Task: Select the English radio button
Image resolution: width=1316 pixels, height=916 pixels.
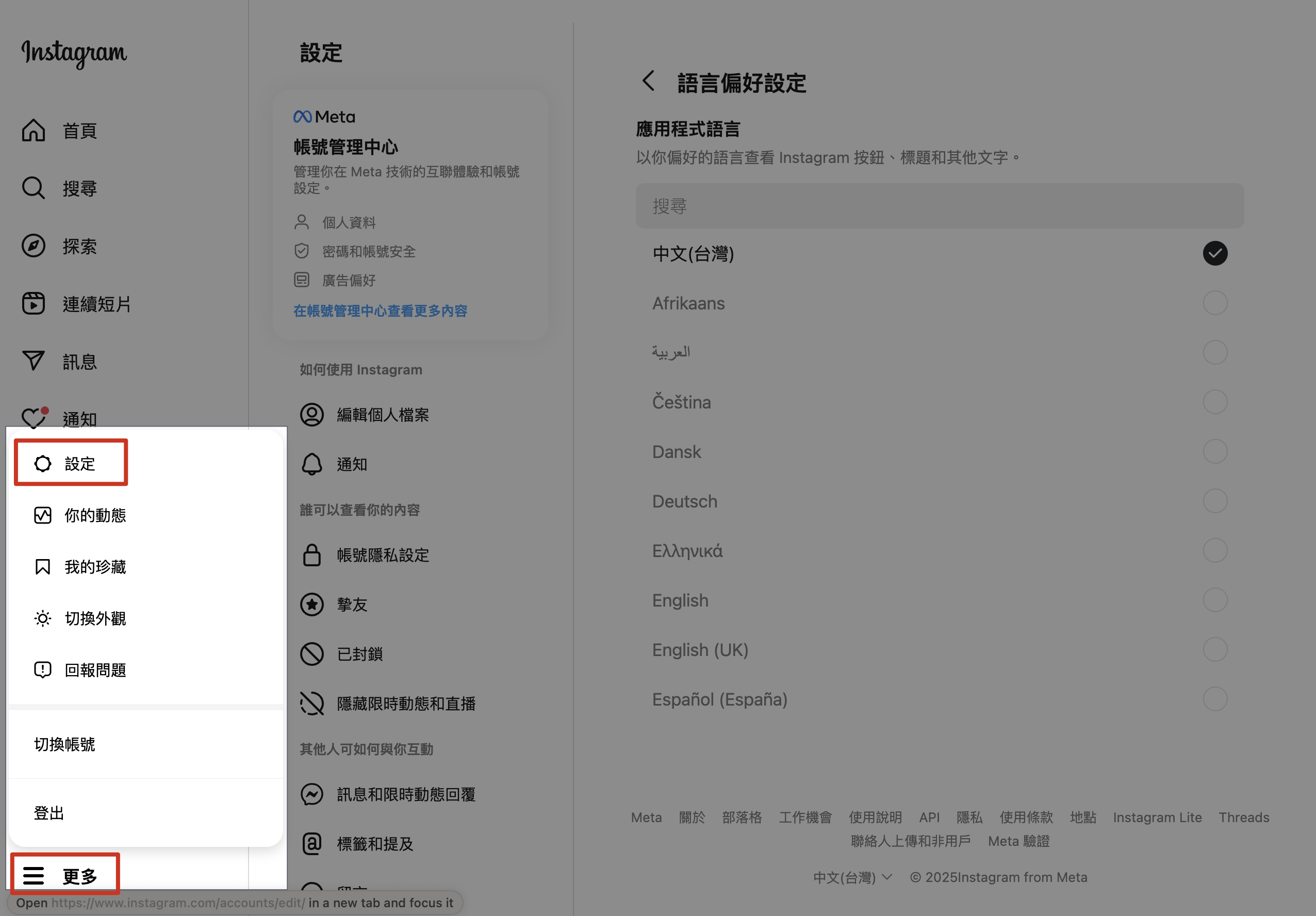Action: tap(1214, 600)
